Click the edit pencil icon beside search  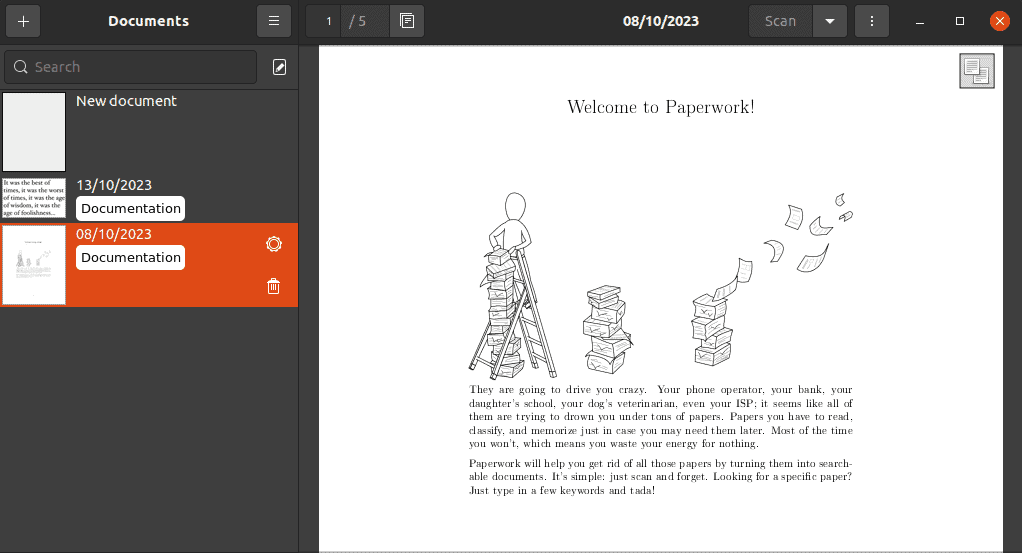point(280,67)
